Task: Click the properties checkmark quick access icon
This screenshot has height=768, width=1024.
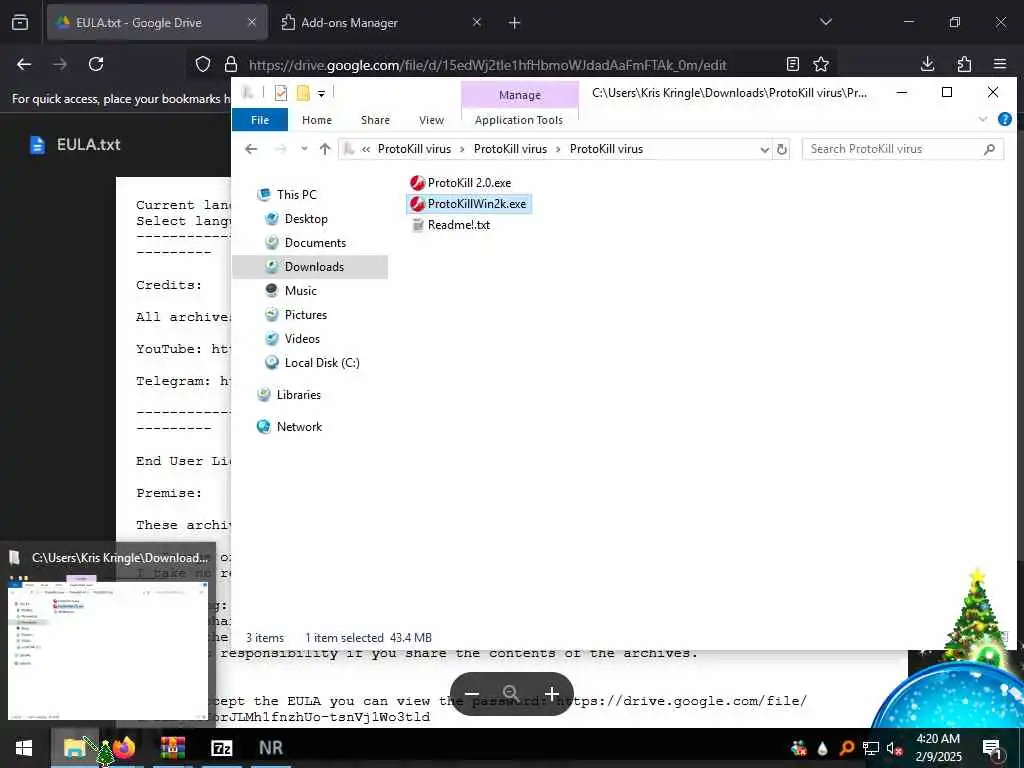Action: click(281, 93)
